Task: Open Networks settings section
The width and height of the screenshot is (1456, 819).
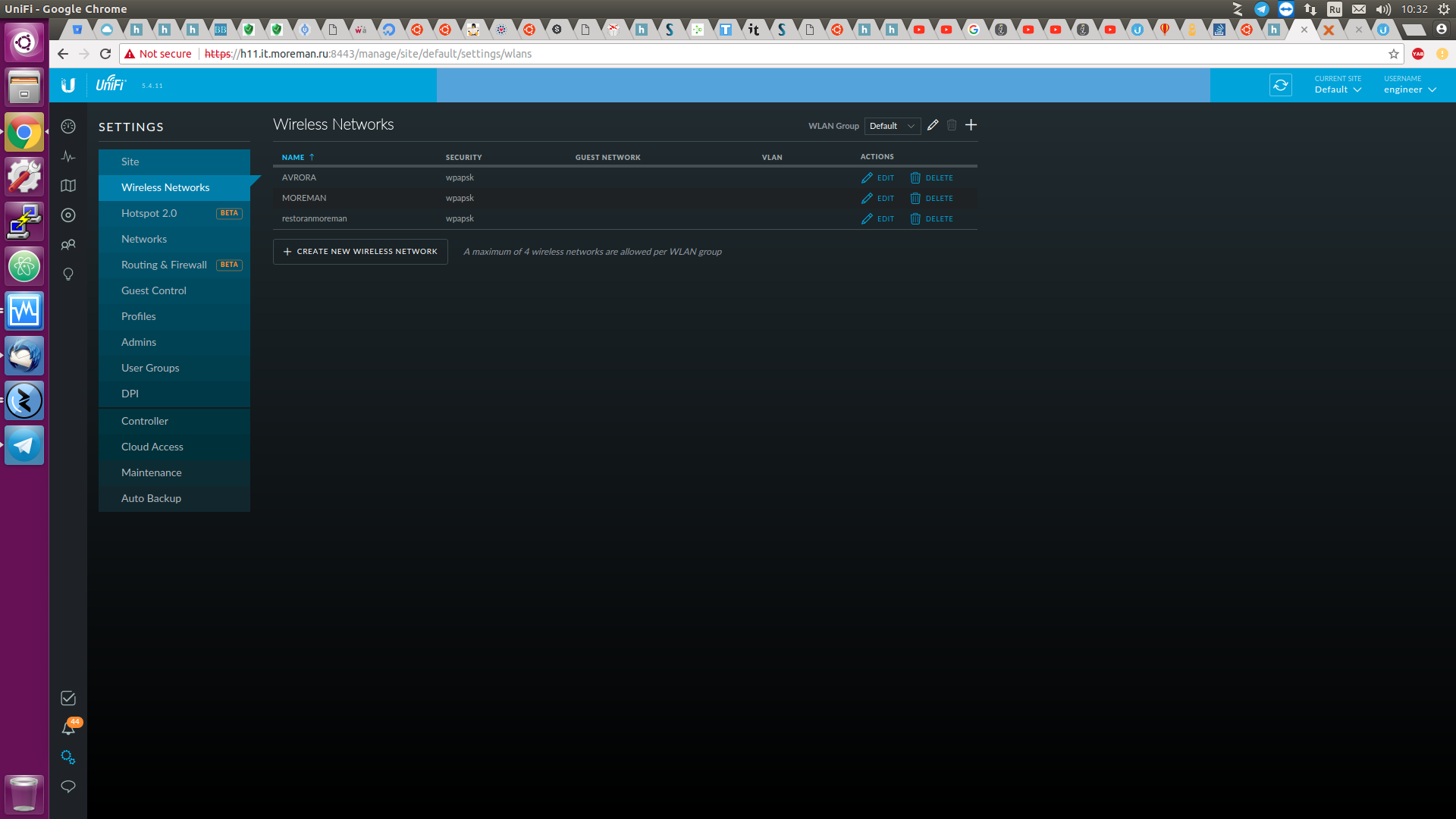Action: pos(174,239)
